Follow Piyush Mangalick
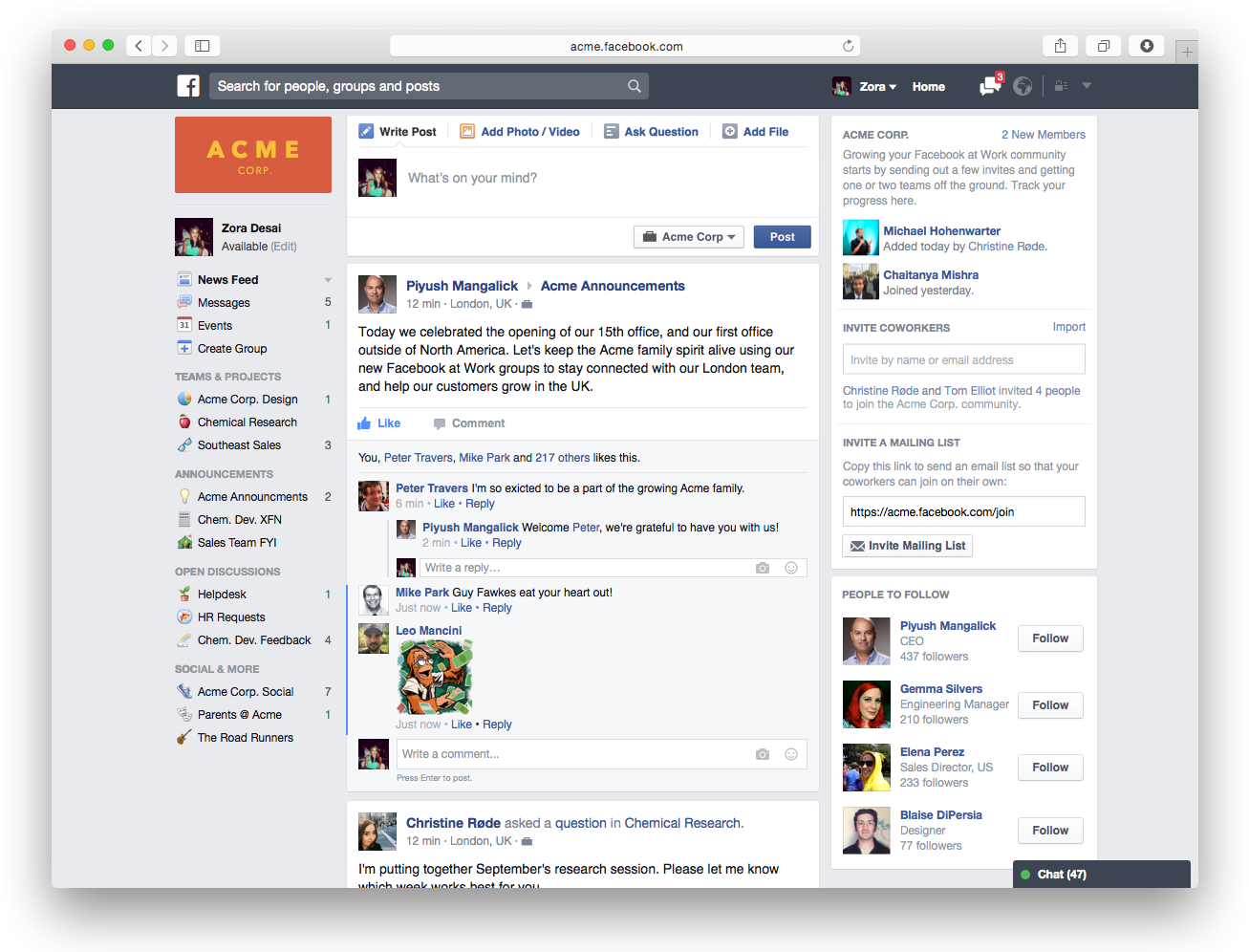 pyautogui.click(x=1050, y=638)
